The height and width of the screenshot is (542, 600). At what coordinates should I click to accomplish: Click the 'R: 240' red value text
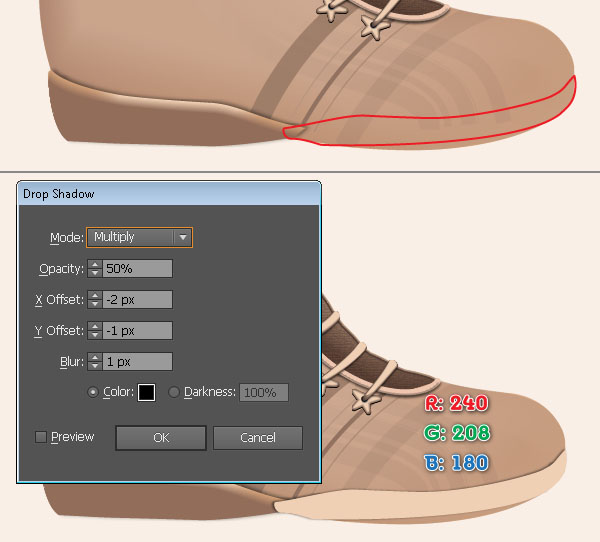tap(457, 403)
